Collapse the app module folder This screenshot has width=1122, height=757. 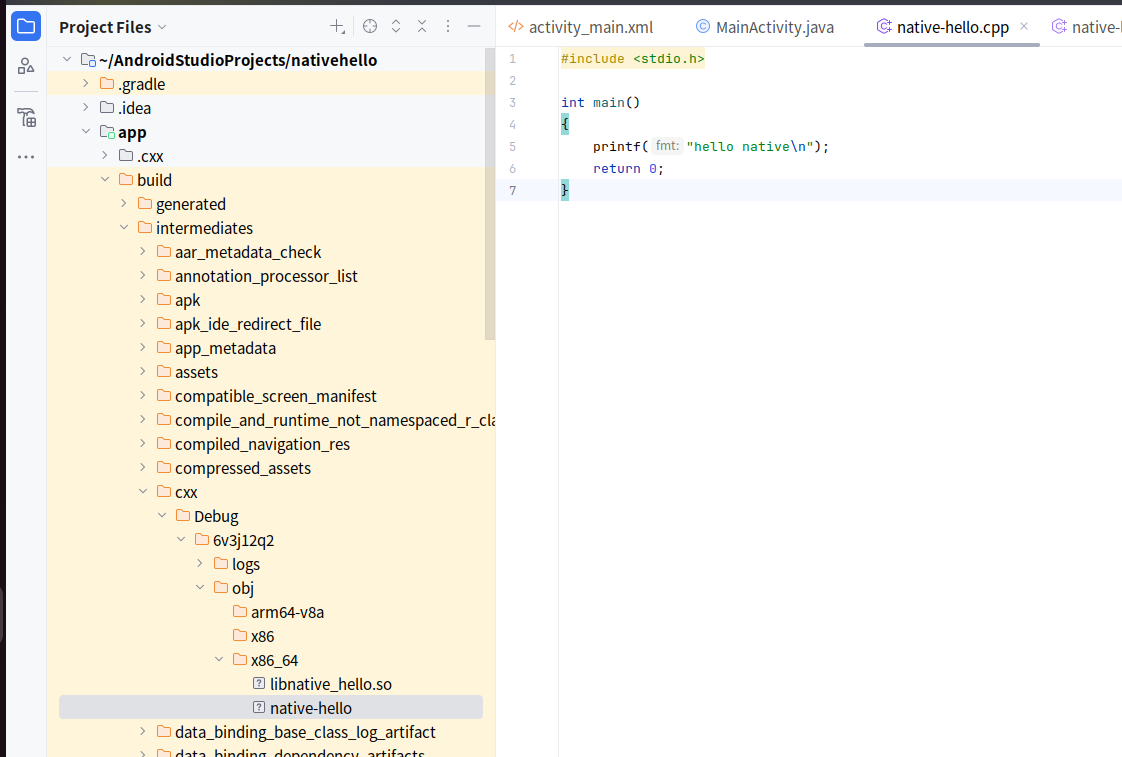click(x=86, y=132)
